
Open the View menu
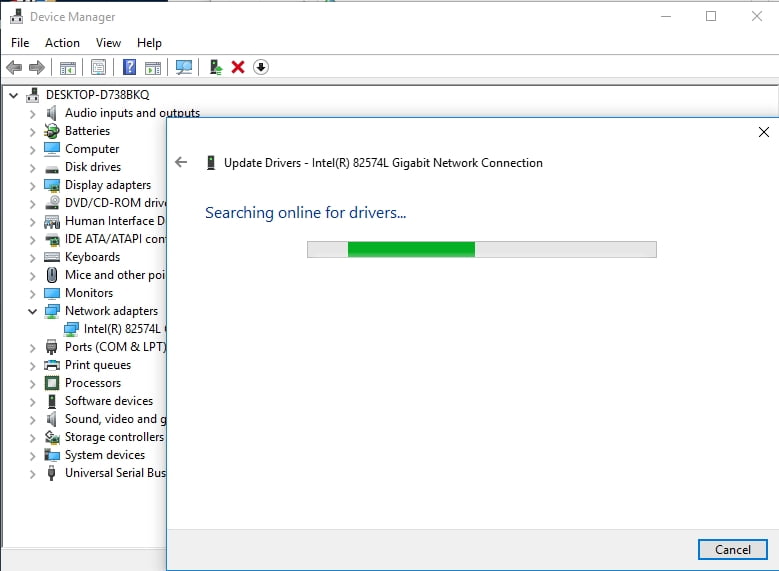coord(108,43)
